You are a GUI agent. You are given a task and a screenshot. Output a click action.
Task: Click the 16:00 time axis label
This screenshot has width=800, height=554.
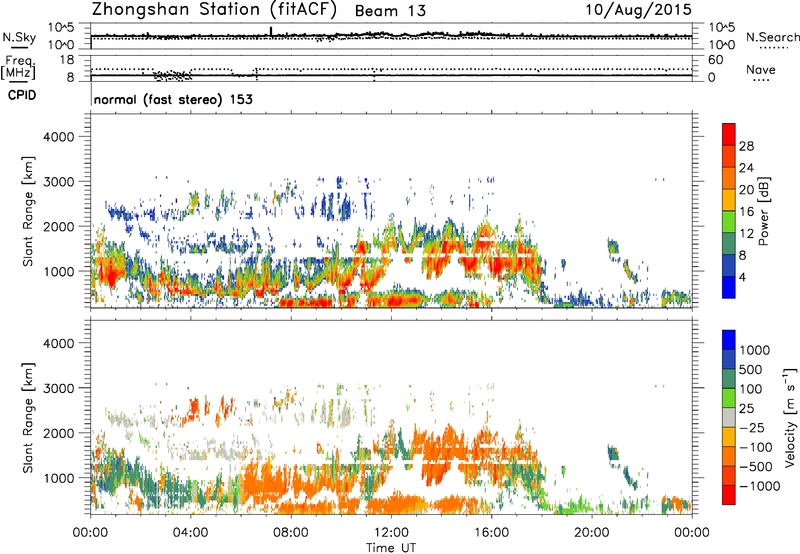point(491,533)
